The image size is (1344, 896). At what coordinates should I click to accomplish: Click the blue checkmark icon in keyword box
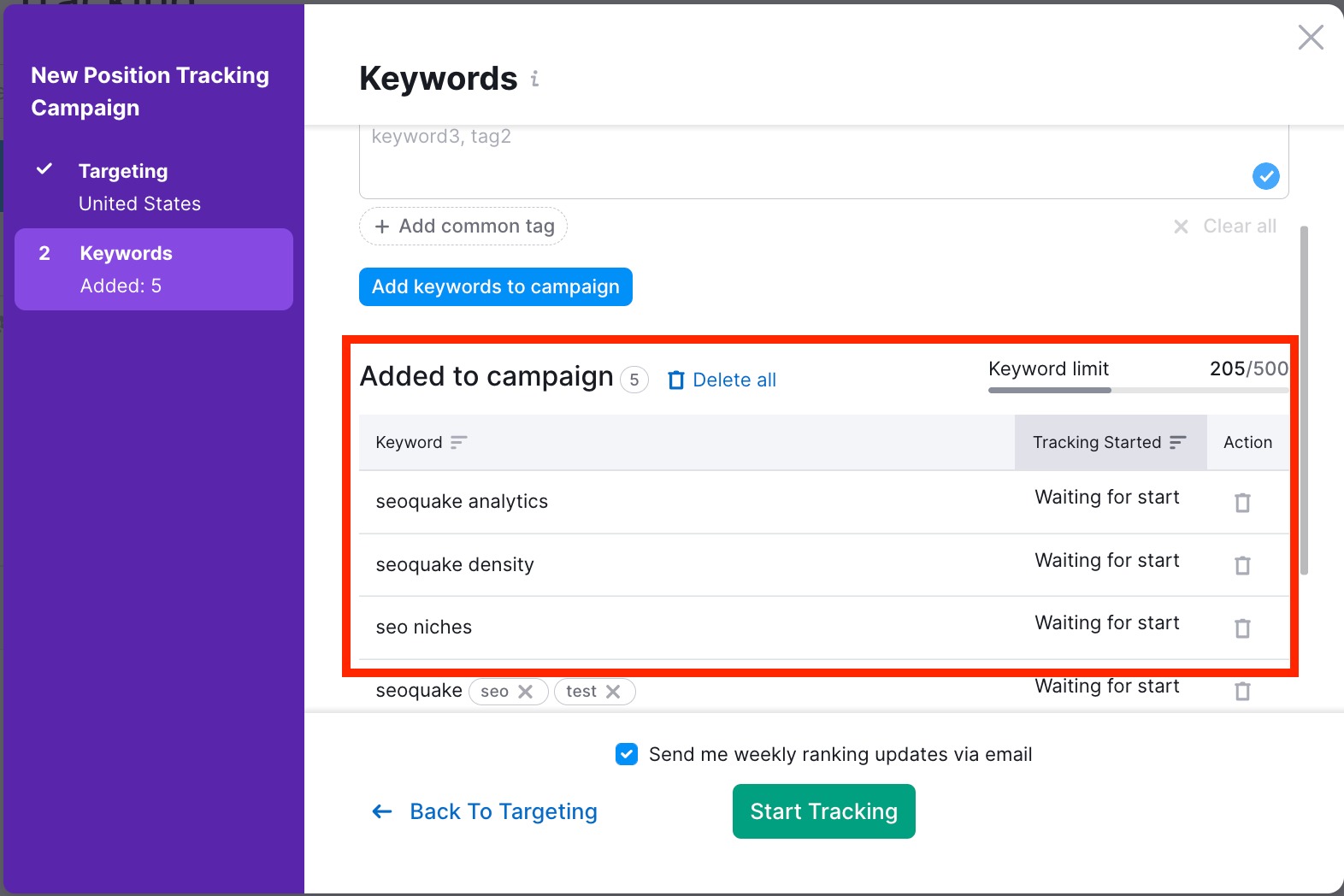[1265, 176]
